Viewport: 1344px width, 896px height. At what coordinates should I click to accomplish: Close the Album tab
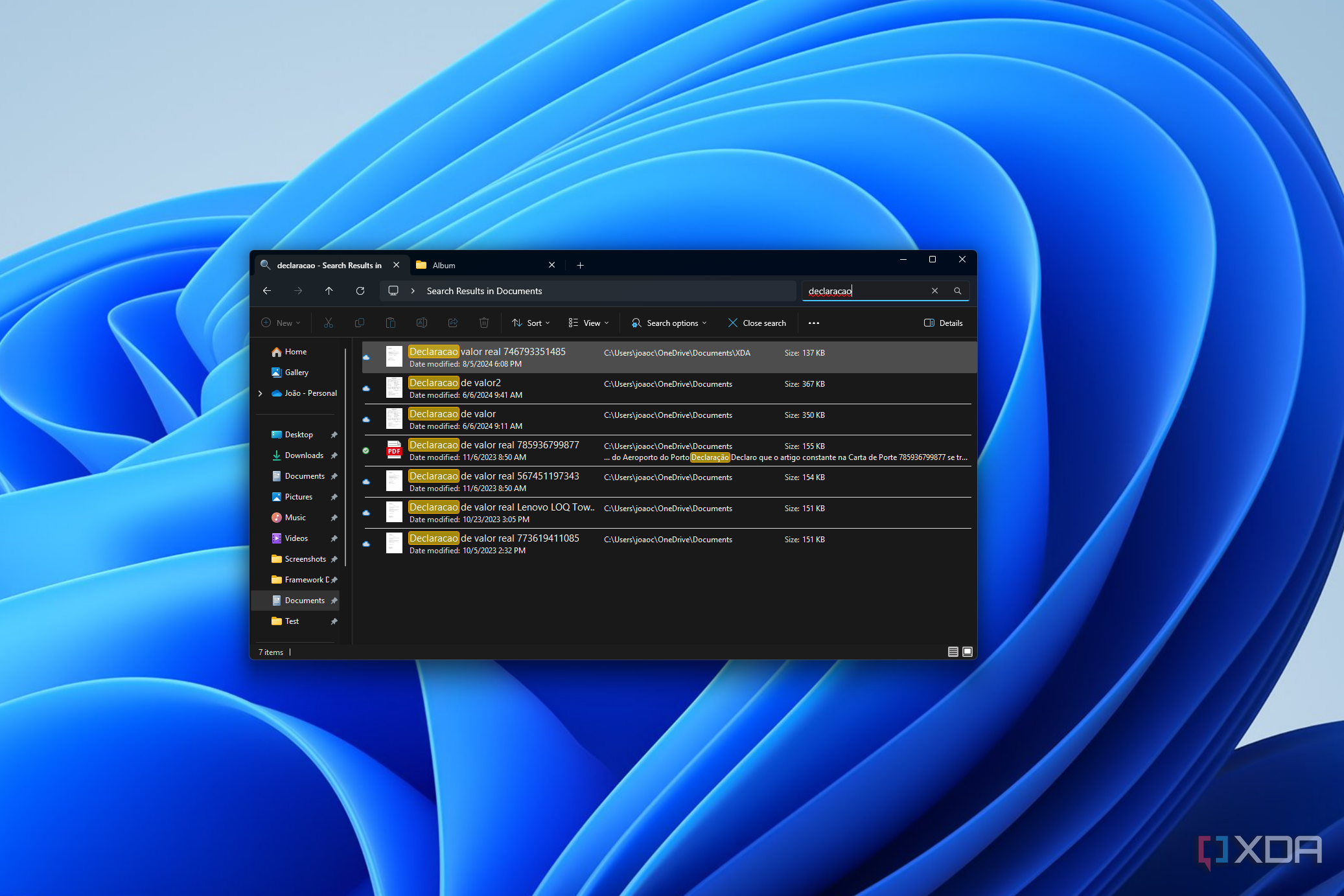click(552, 265)
